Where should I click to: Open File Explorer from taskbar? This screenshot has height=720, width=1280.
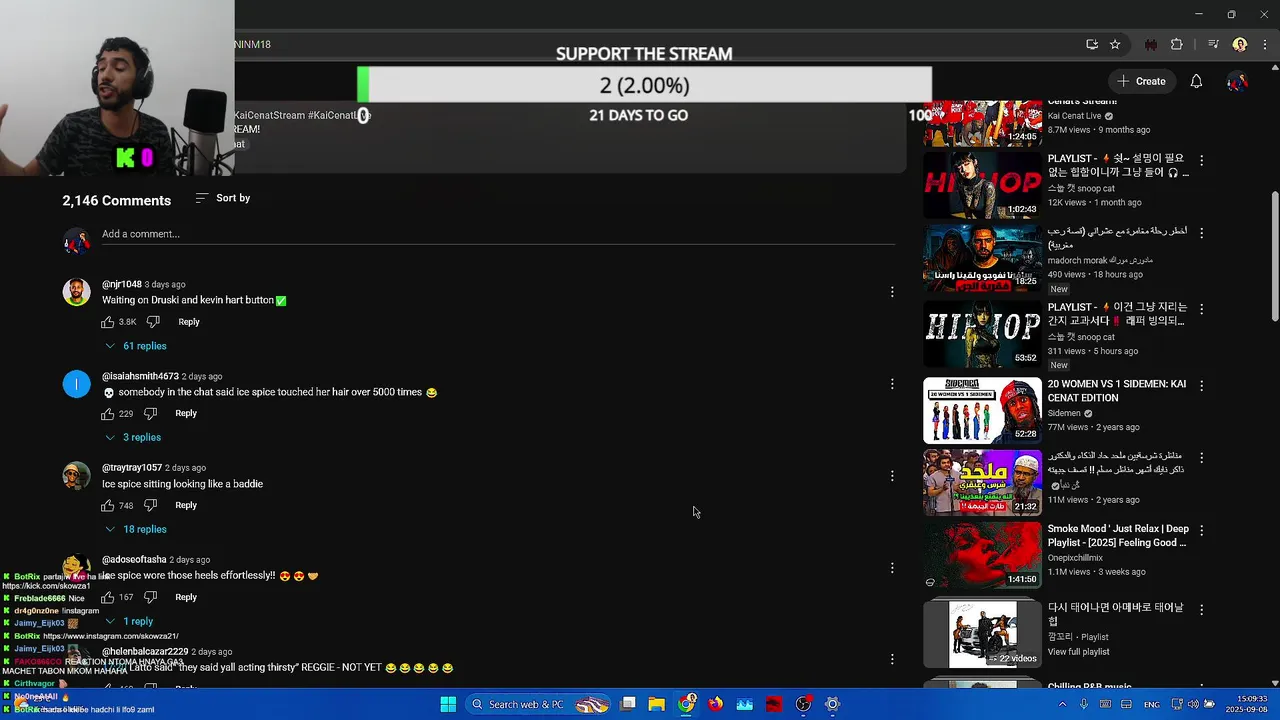(x=656, y=704)
